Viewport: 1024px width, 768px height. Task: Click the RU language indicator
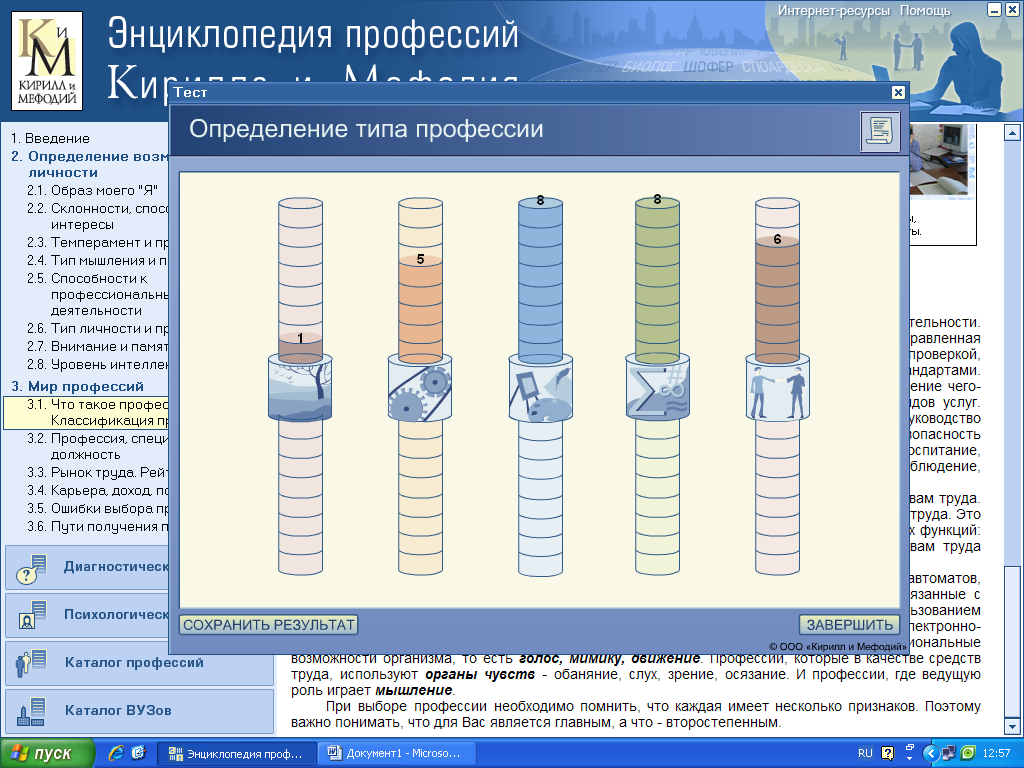[865, 753]
